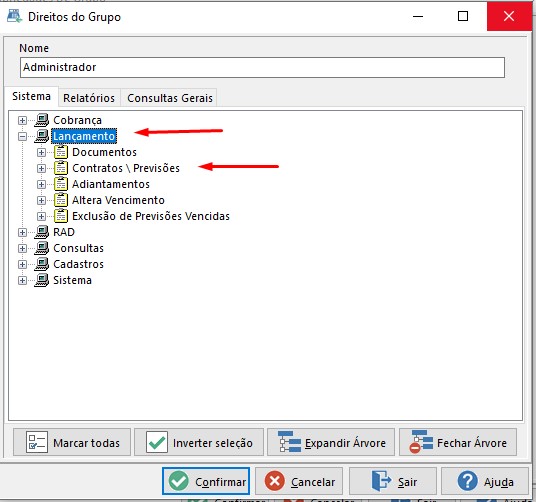Image resolution: width=536 pixels, height=502 pixels.
Task: Click Inverter seleção button
Action: point(199,442)
